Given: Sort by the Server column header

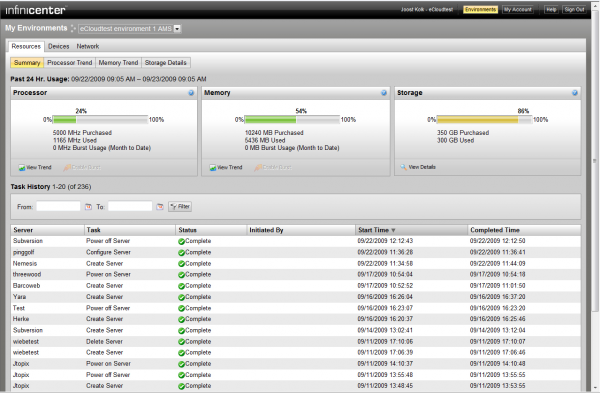Looking at the screenshot, I should click(x=47, y=230).
